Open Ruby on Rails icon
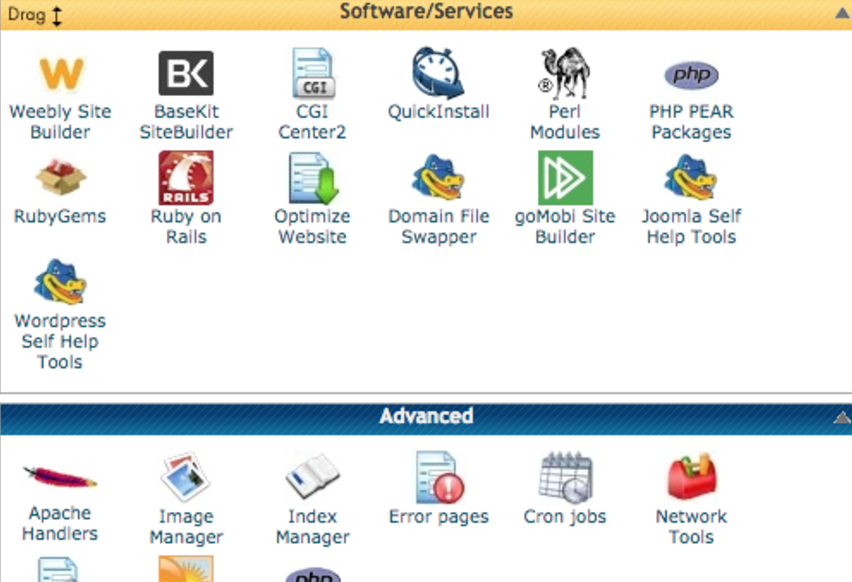The height and width of the screenshot is (582, 852). pyautogui.click(x=186, y=178)
